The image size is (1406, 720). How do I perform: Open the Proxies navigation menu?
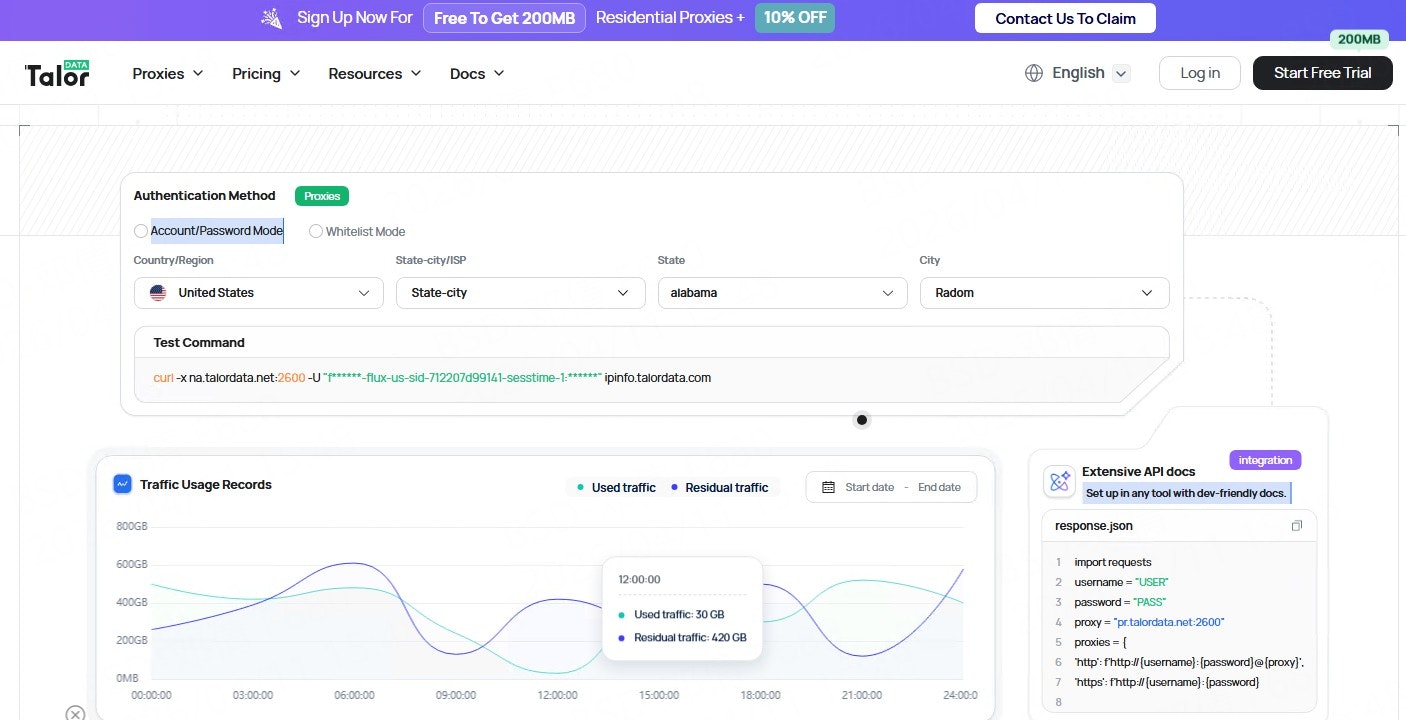click(168, 73)
